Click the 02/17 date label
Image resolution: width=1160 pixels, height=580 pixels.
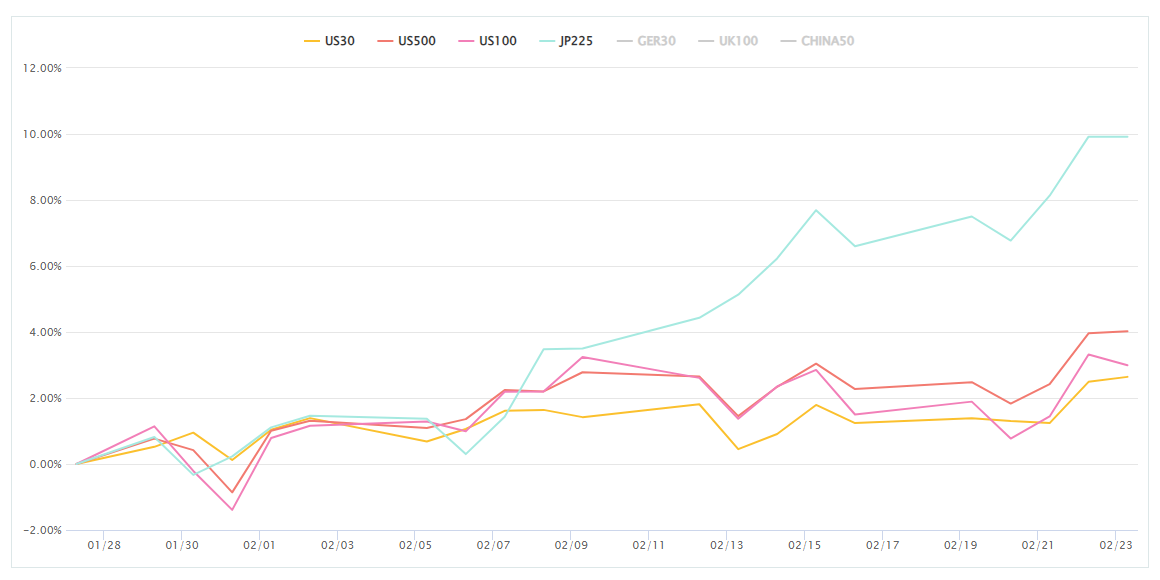click(882, 546)
